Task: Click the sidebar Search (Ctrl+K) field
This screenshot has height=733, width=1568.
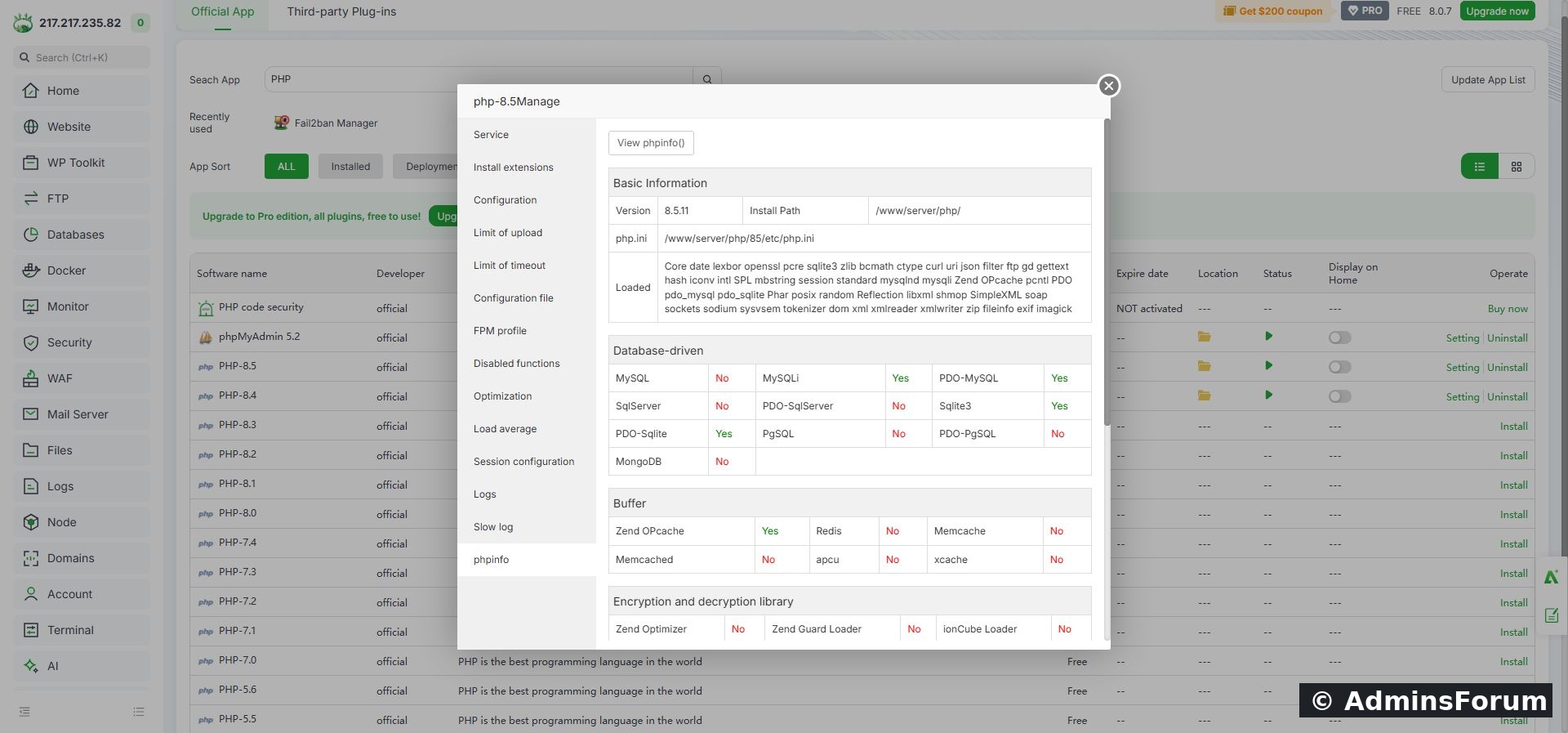Action: [x=82, y=57]
